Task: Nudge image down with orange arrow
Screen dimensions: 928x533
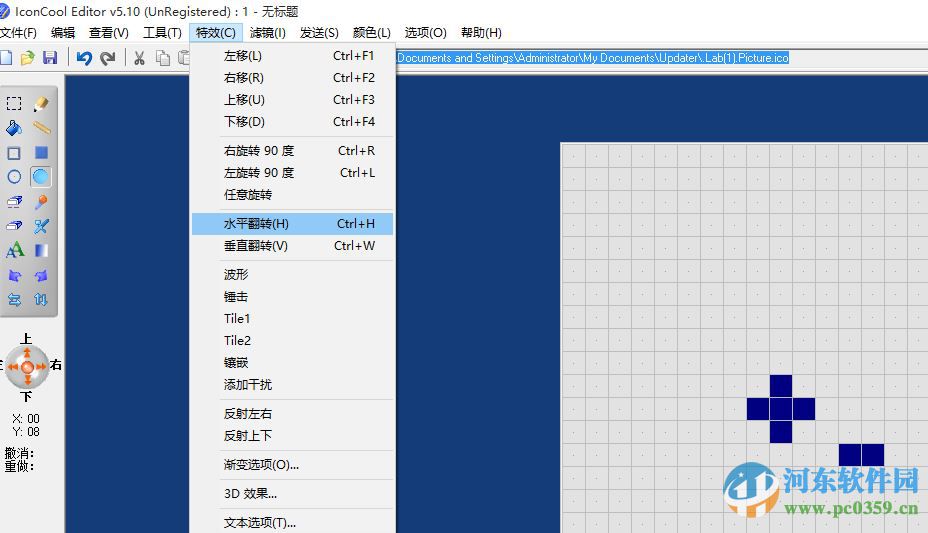Action: pos(27,380)
